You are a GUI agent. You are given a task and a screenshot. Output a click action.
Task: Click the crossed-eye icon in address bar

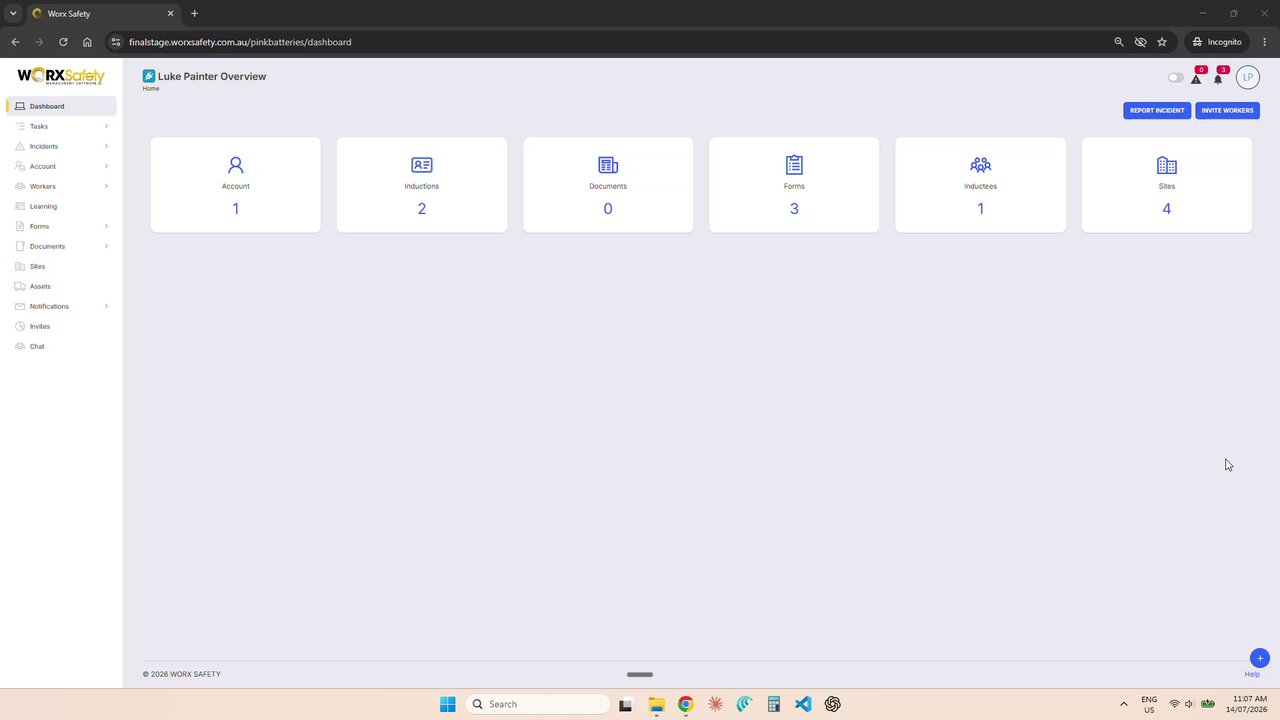pos(1140,42)
